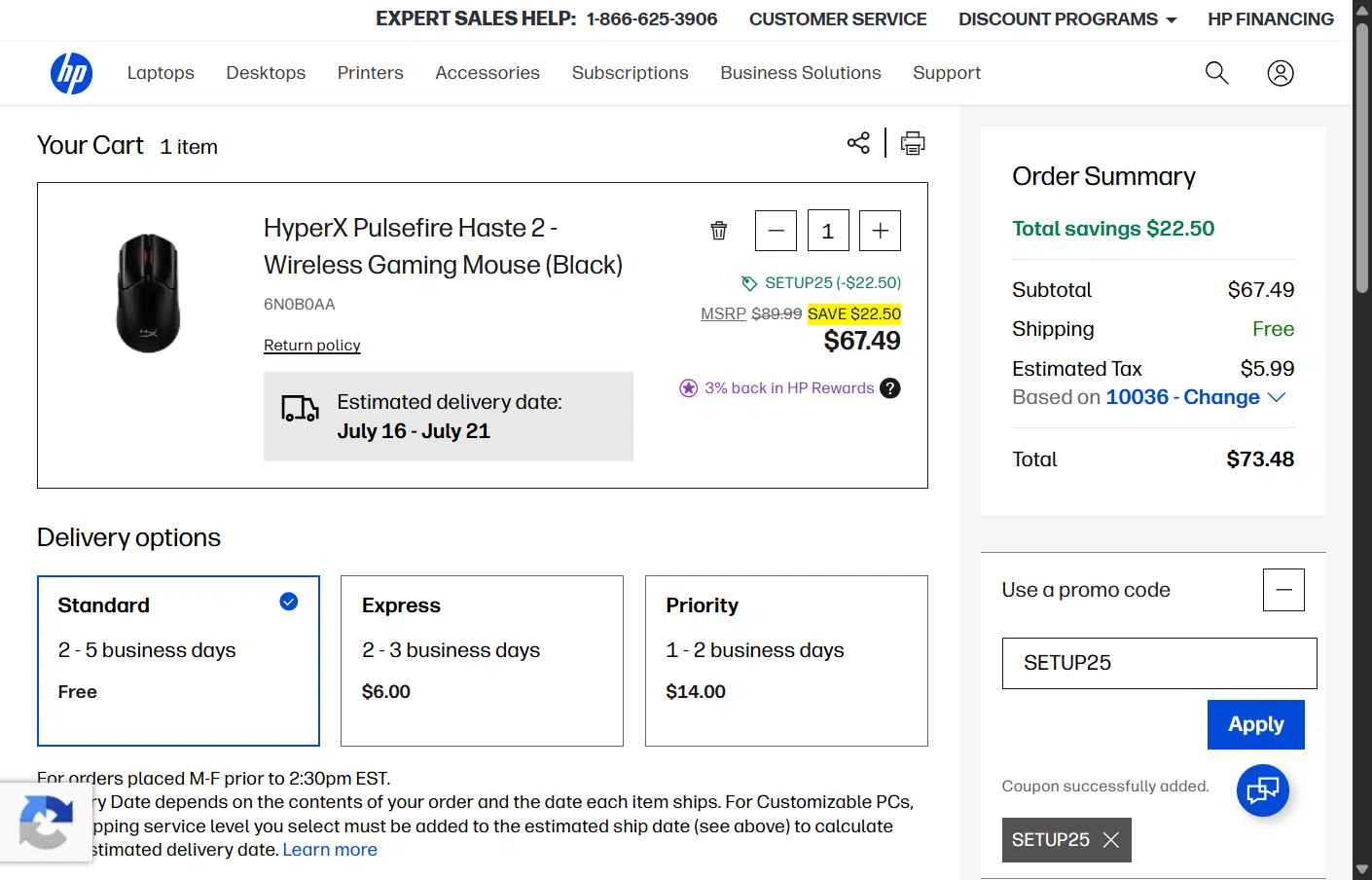Click the 3% back in HP Rewards text
This screenshot has width=1372, height=880.
click(789, 388)
